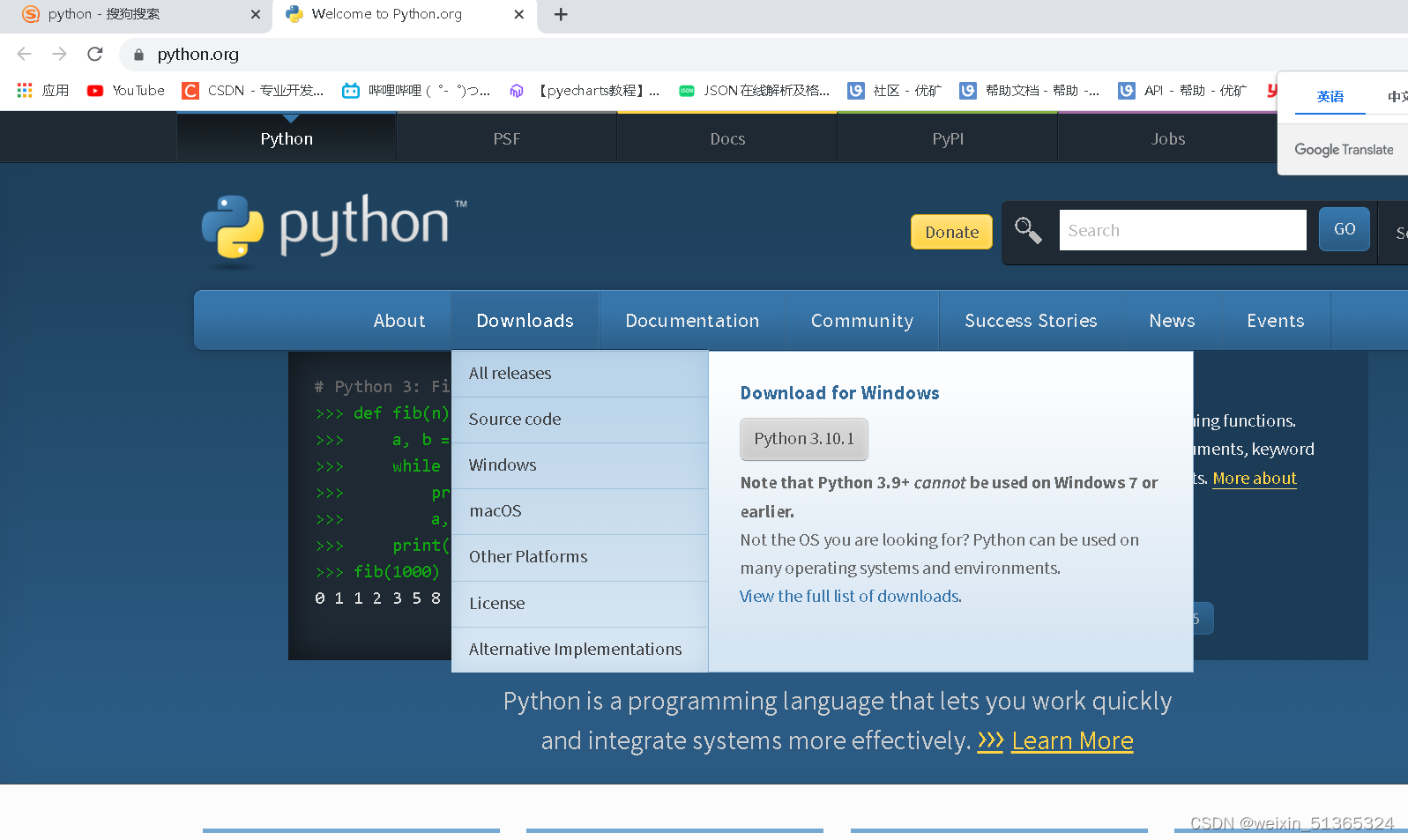Click the Download for Windows heading

(x=839, y=393)
